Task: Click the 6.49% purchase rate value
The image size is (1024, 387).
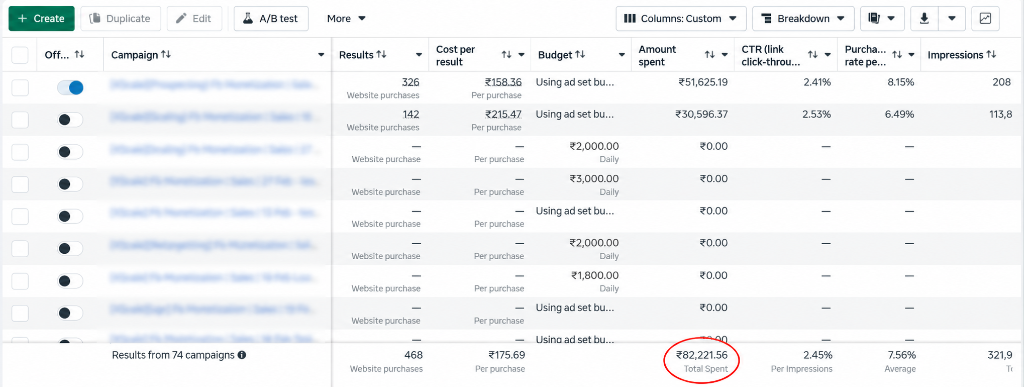Action: (901, 114)
